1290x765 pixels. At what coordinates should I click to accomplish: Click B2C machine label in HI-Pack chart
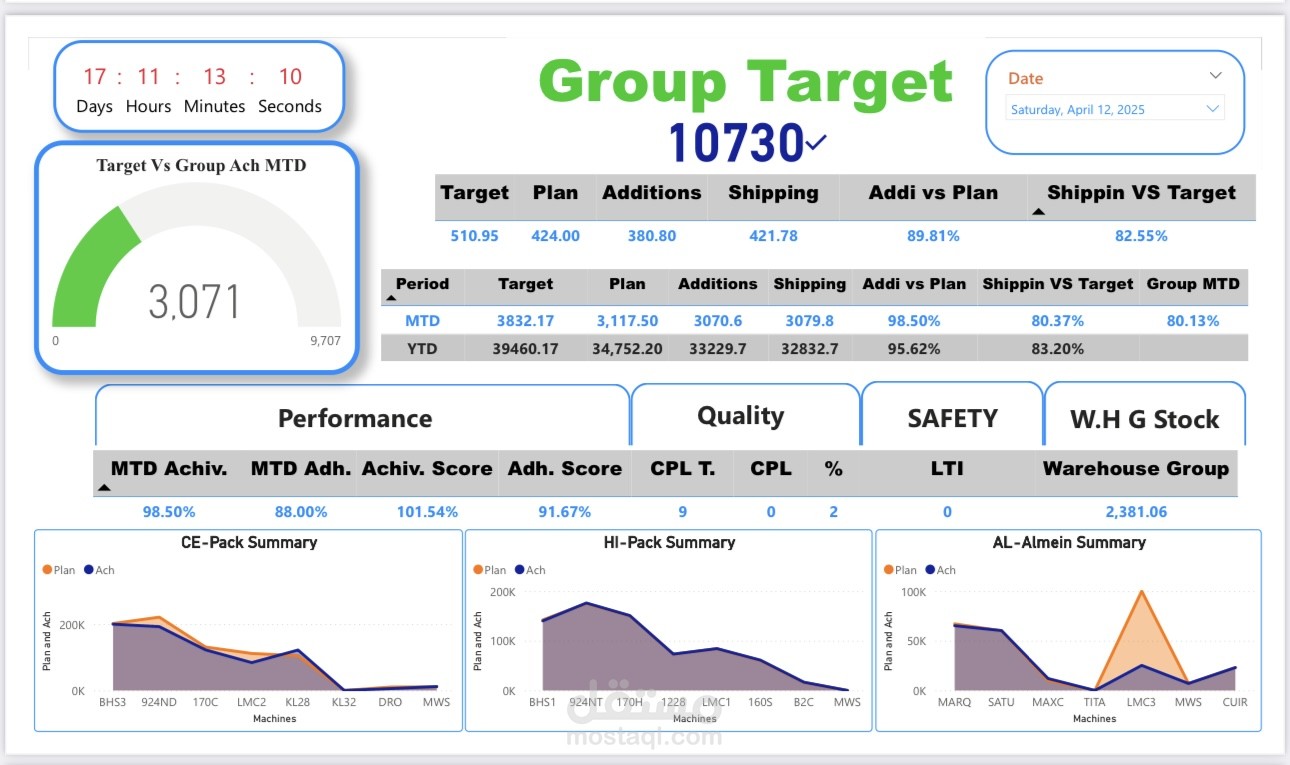pyautogui.click(x=804, y=702)
